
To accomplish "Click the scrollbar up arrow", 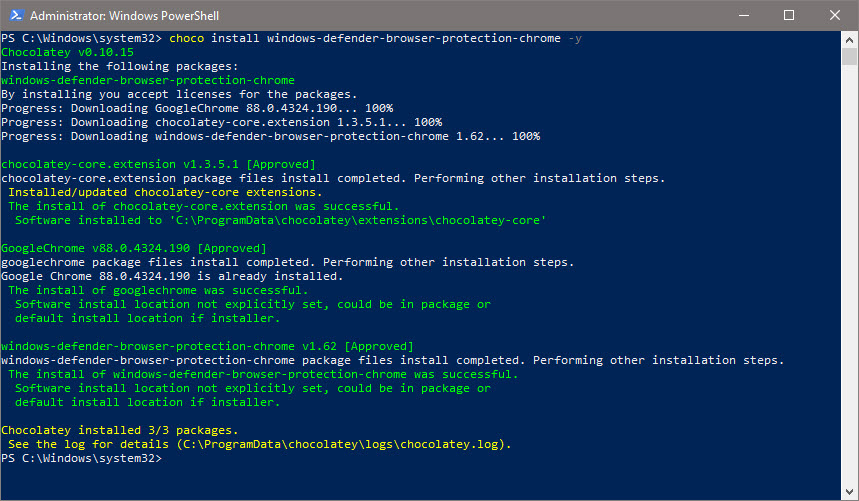I will (x=849, y=39).
